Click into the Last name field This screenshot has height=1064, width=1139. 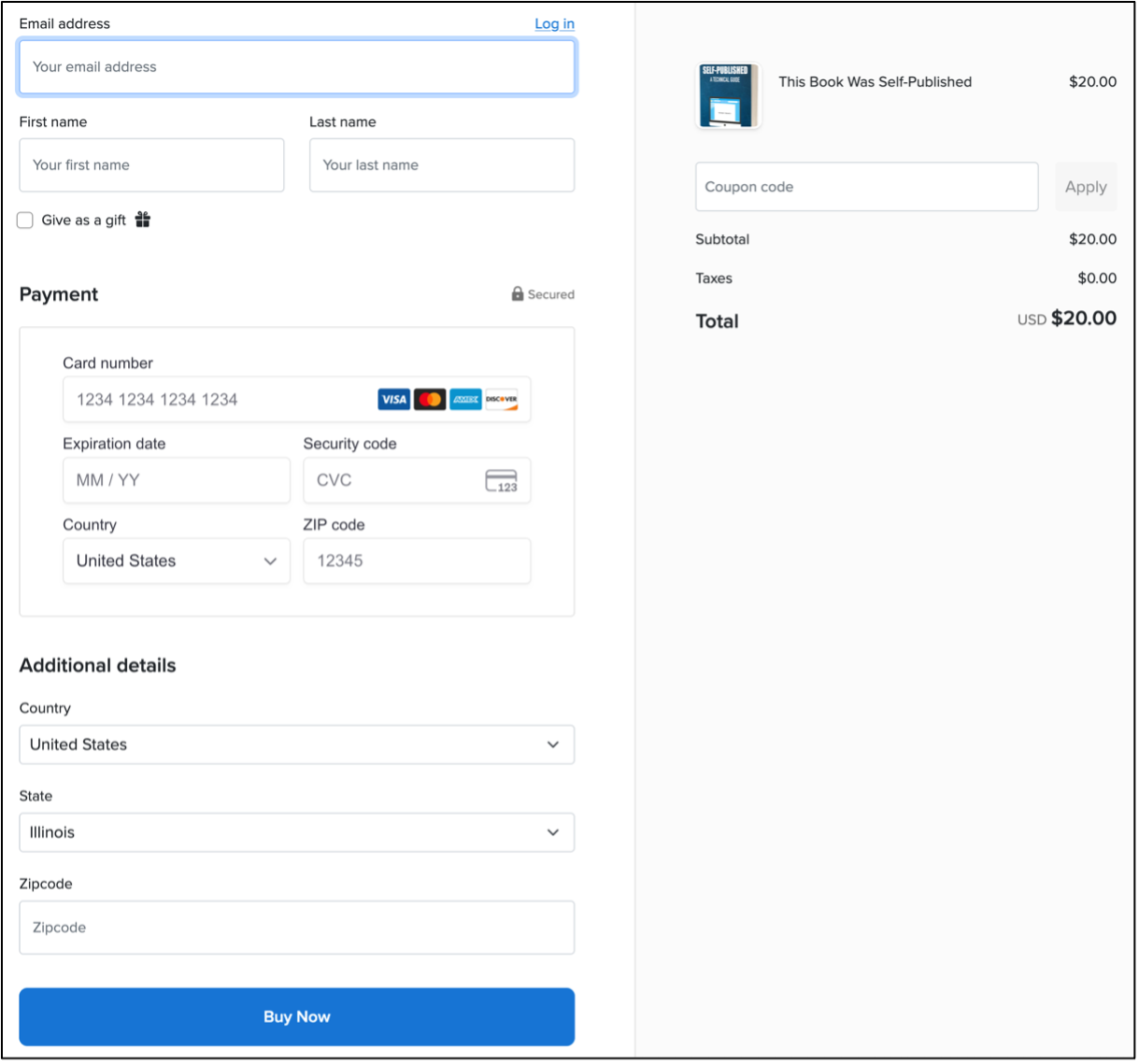tap(442, 165)
